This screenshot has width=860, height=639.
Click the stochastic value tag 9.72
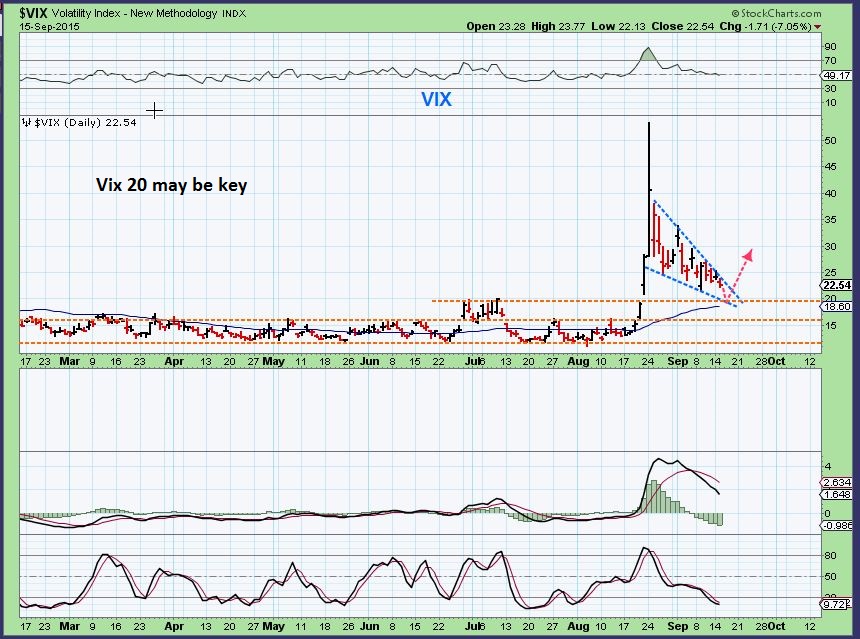point(837,604)
